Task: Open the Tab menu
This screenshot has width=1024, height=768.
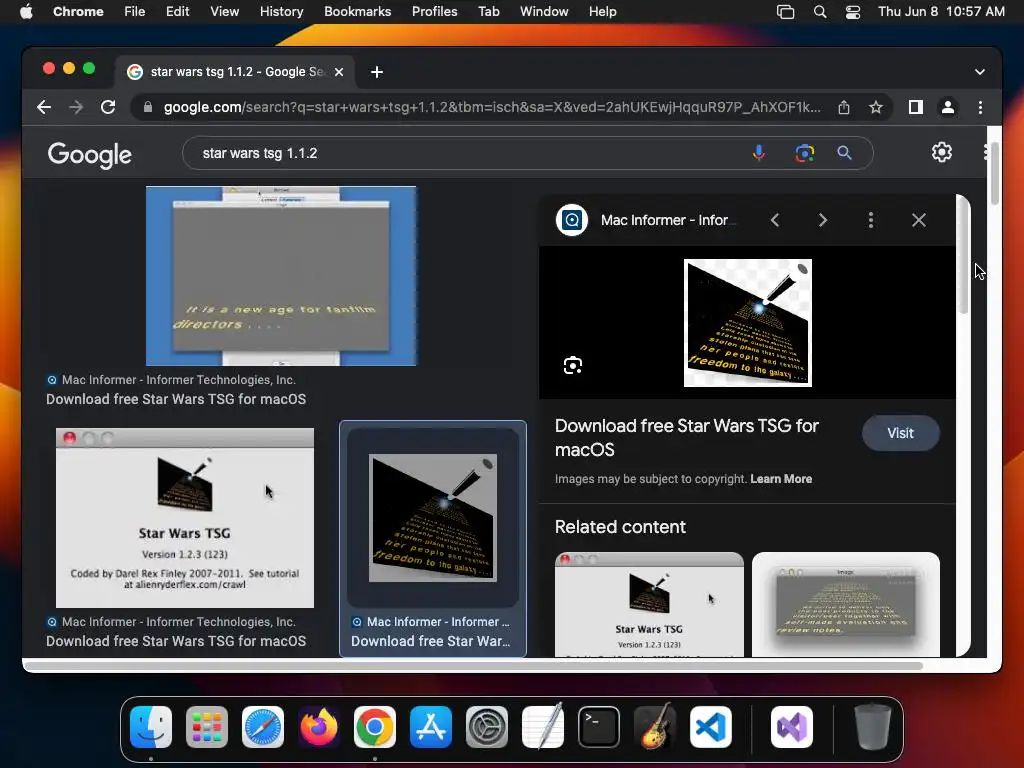Action: [488, 12]
